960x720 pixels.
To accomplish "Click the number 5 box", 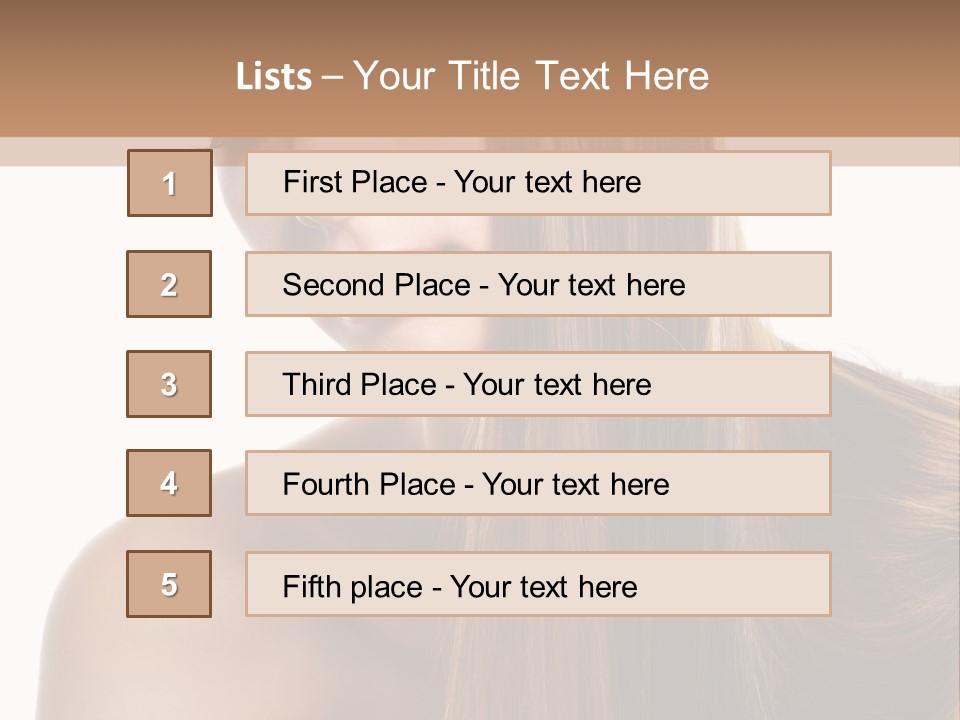I will [x=169, y=584].
